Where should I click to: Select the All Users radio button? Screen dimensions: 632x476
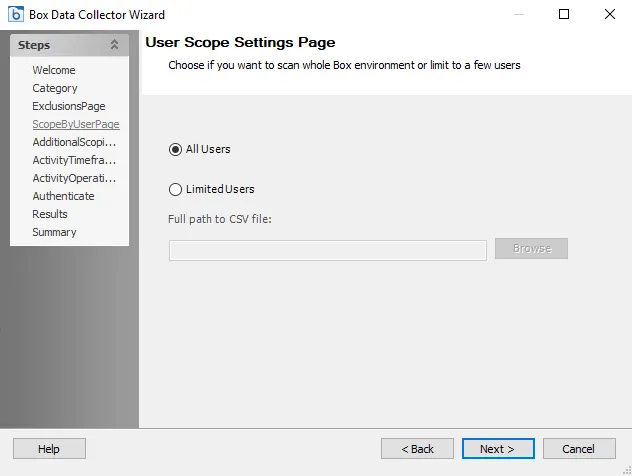coord(175,150)
